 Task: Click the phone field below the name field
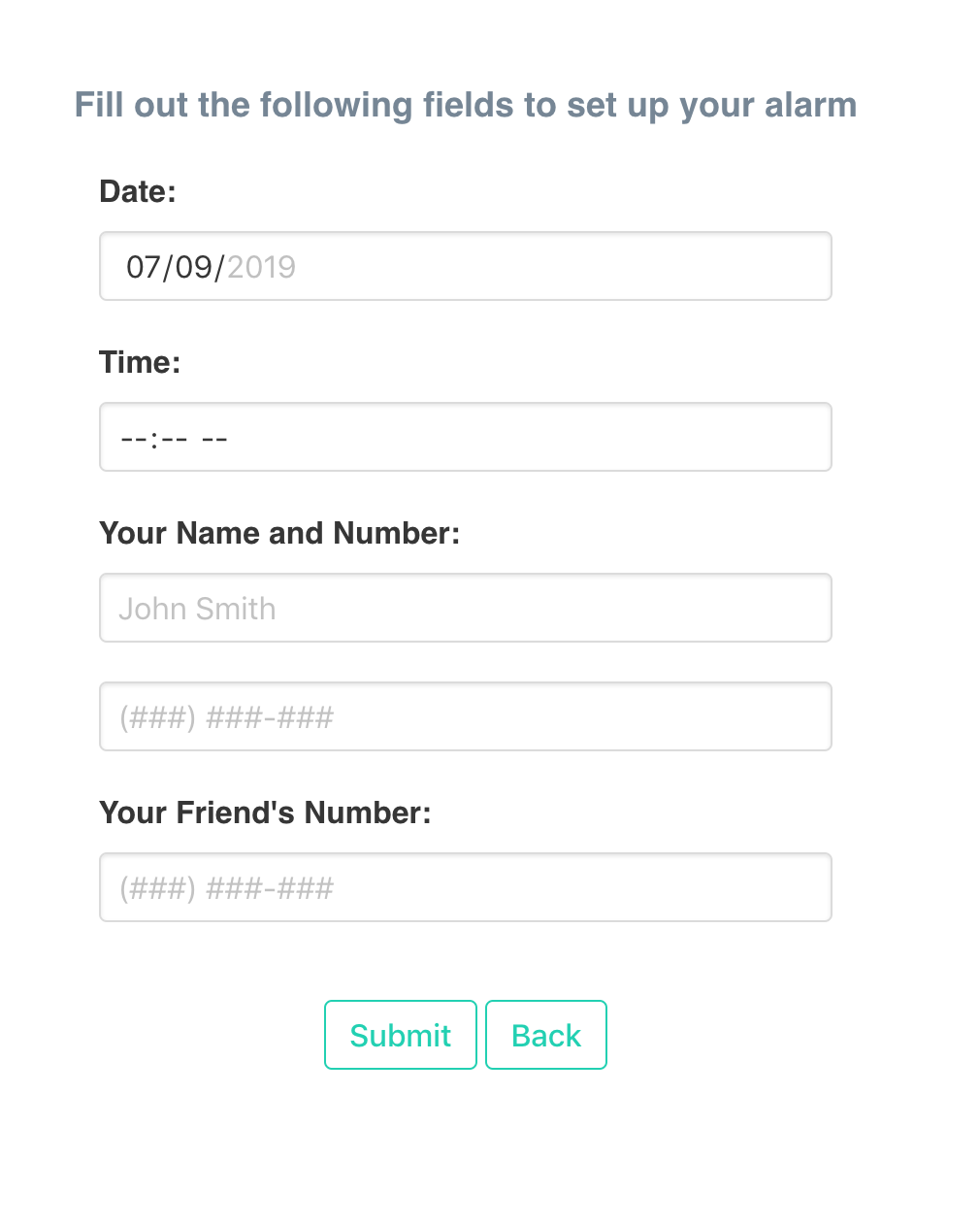click(465, 717)
